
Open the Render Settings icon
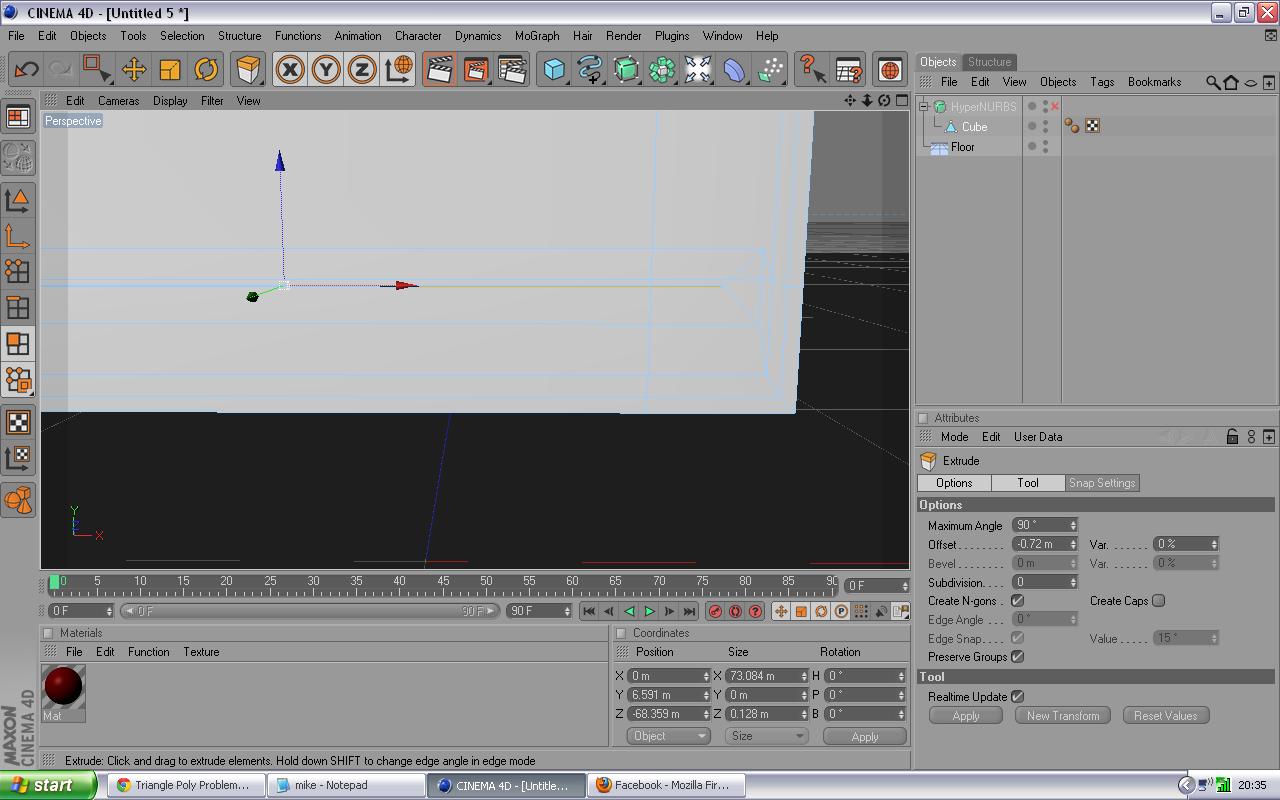(x=512, y=69)
